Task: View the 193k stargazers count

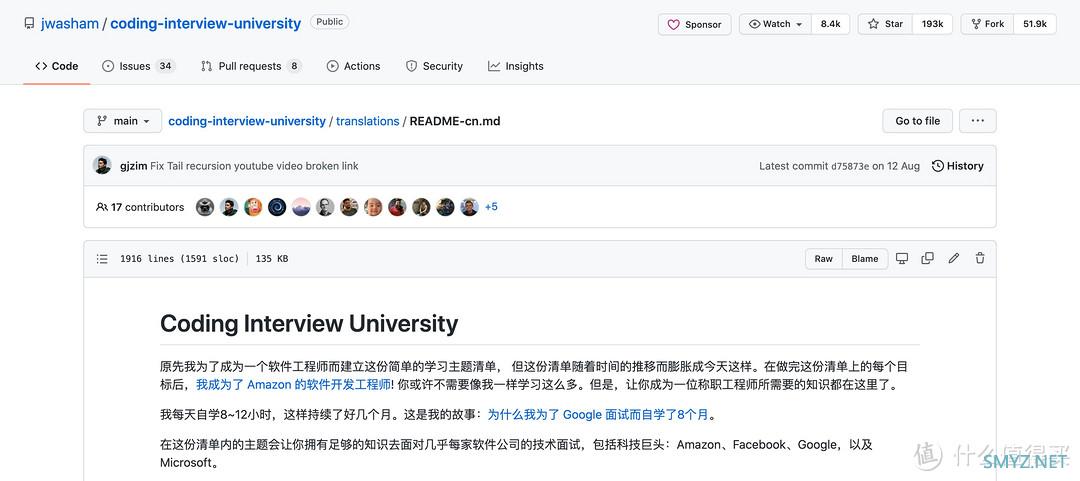Action: click(932, 24)
